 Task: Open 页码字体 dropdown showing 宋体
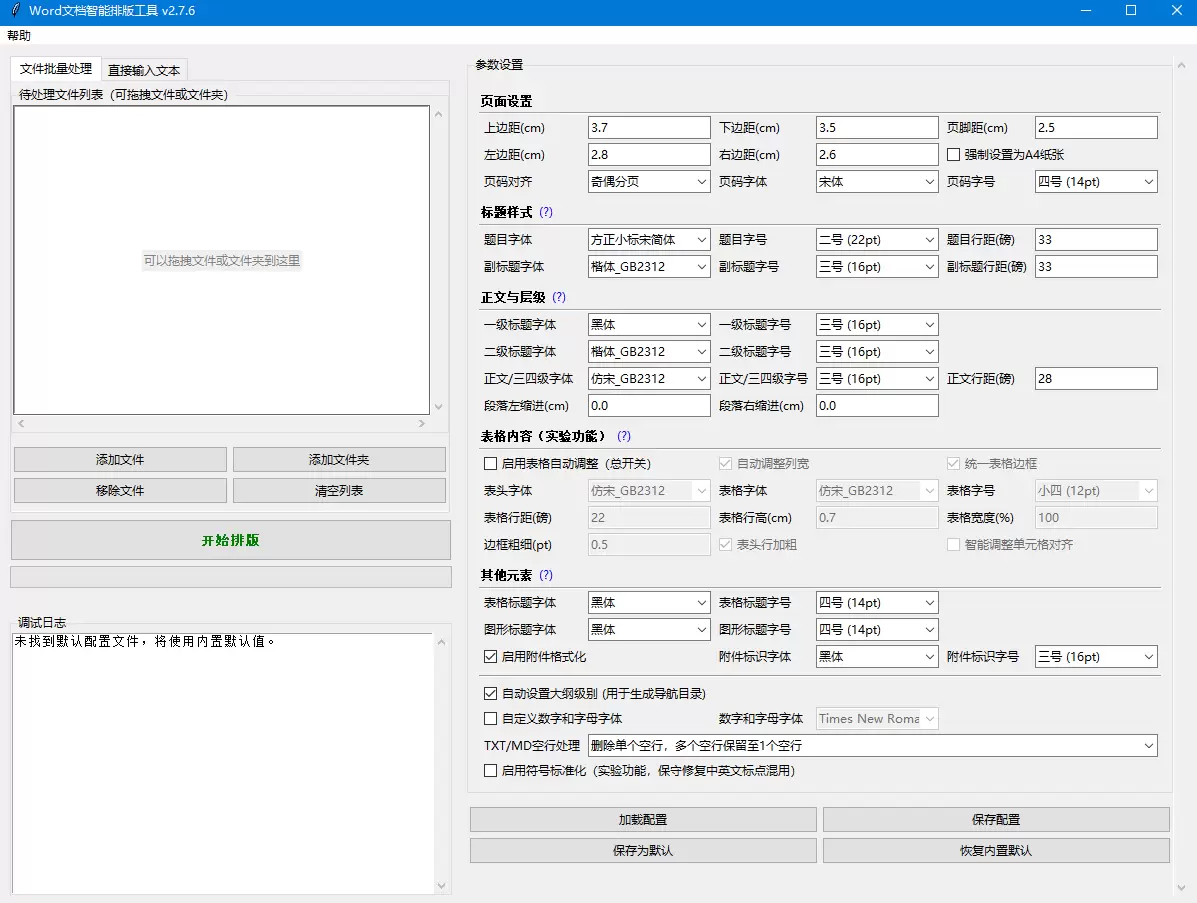pyautogui.click(x=877, y=182)
